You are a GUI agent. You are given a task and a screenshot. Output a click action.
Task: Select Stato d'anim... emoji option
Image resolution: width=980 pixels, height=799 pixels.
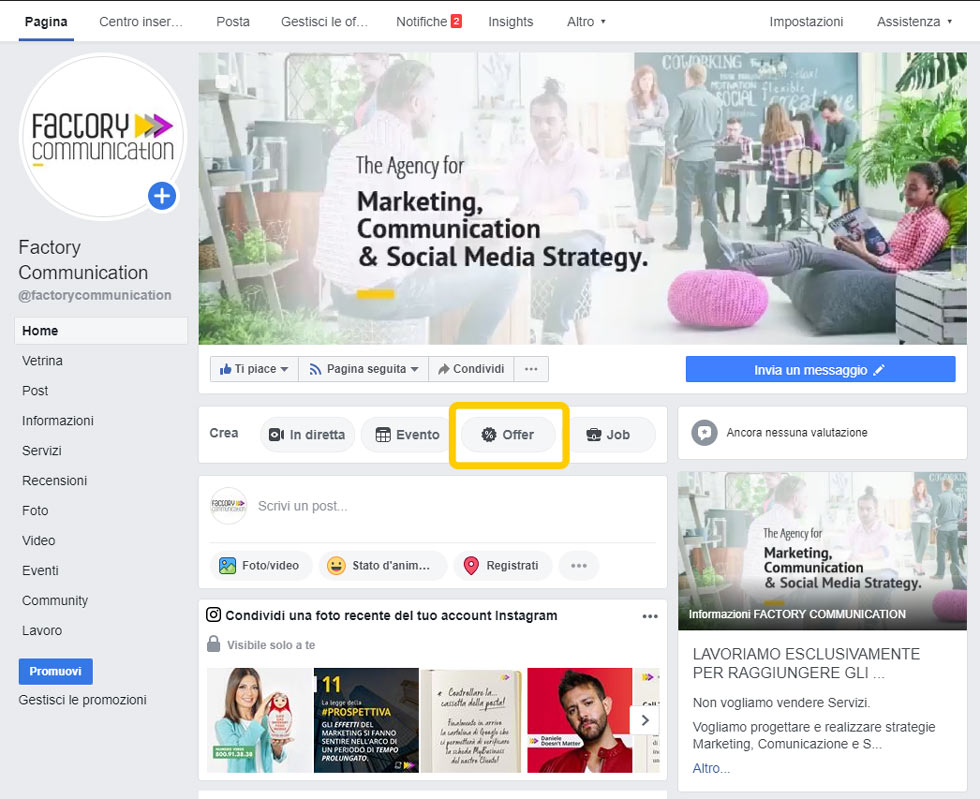383,565
